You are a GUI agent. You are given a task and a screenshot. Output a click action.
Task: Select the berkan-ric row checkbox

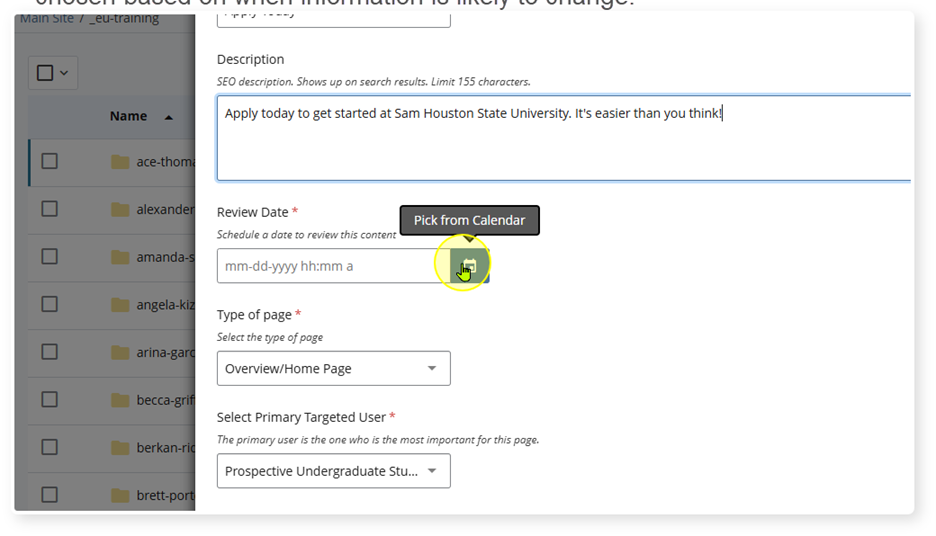coord(50,448)
